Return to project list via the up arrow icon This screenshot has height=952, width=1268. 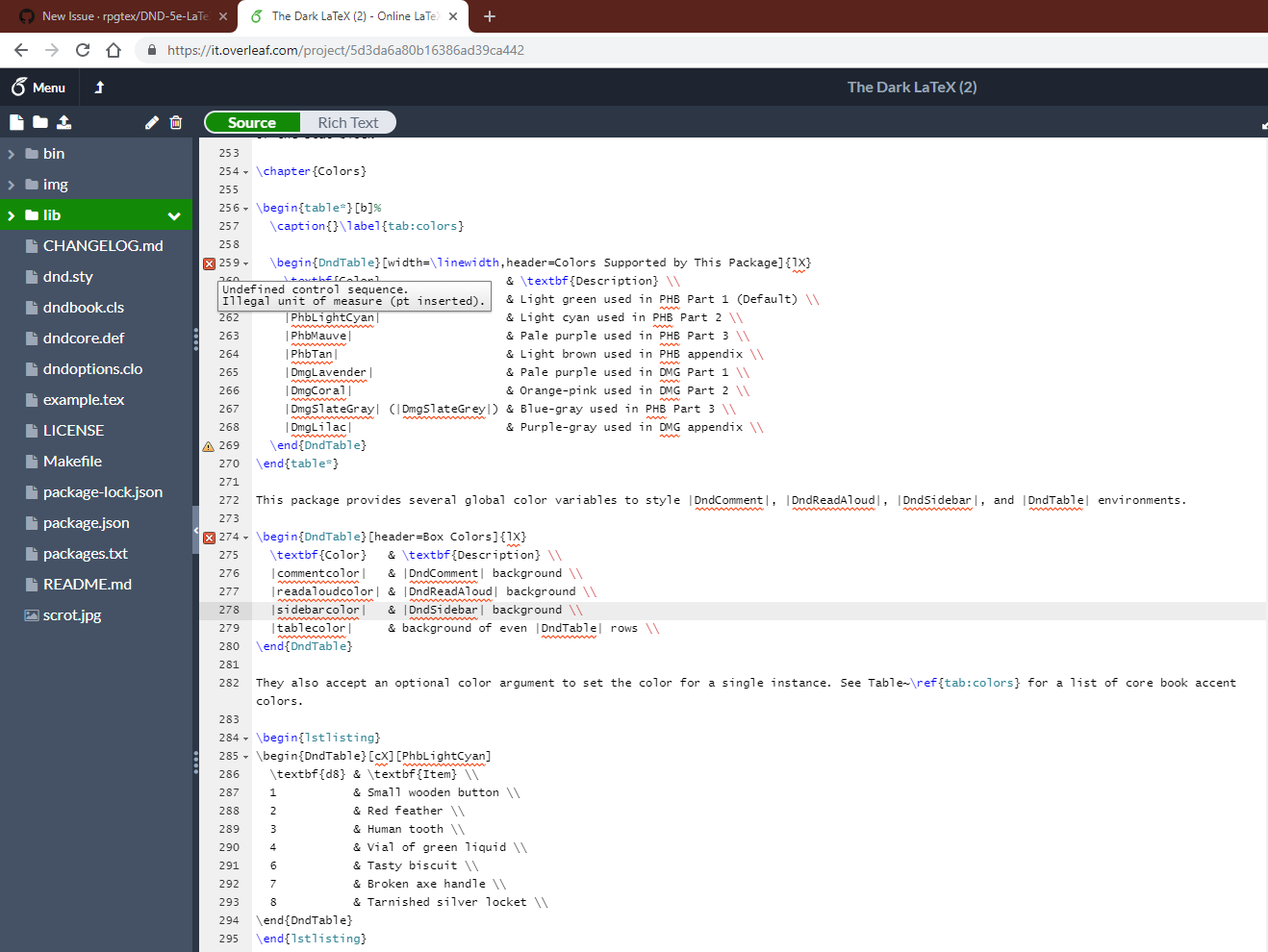(x=98, y=87)
